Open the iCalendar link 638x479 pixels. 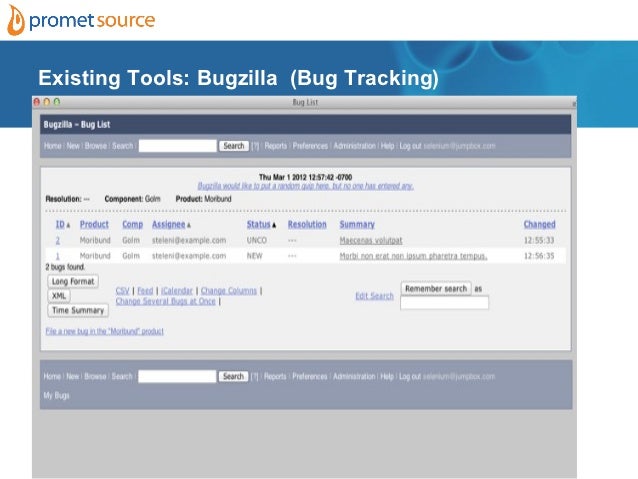177,291
